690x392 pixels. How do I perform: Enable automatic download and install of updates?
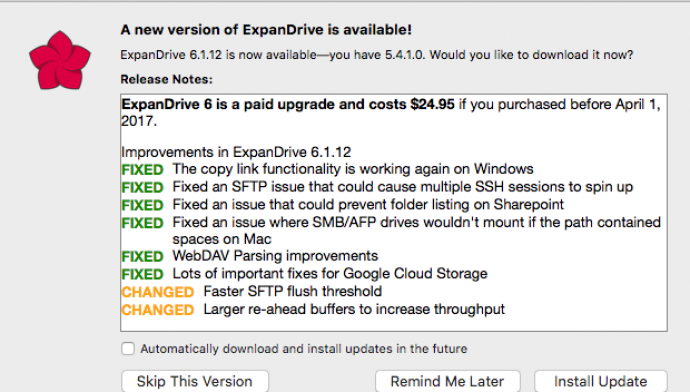coord(128,348)
